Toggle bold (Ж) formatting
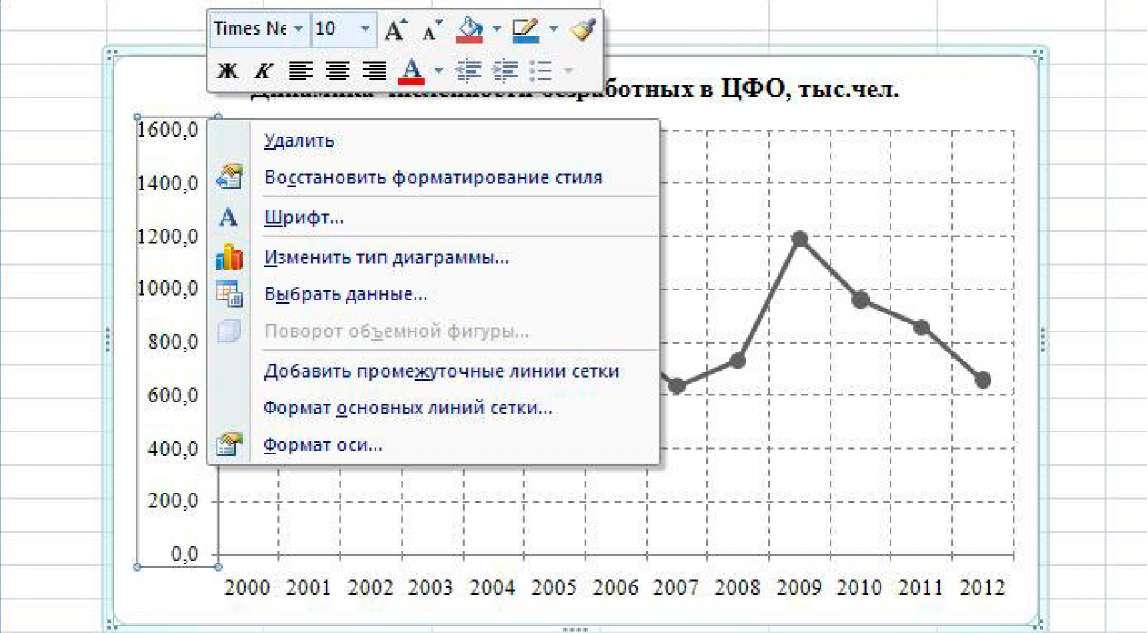Image resolution: width=1148 pixels, height=633 pixels. pyautogui.click(x=228, y=71)
